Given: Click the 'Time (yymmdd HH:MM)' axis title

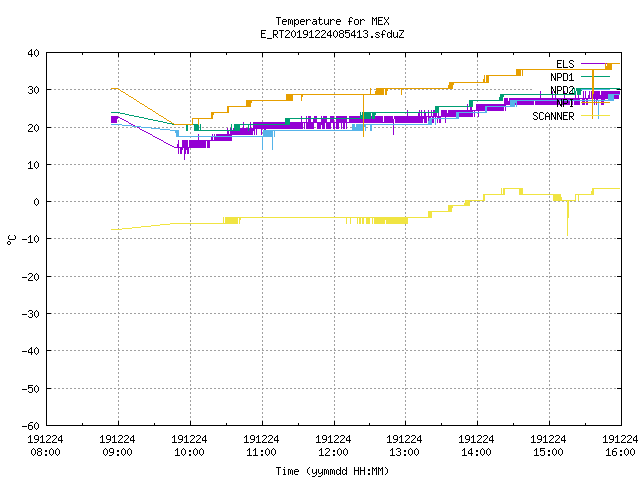Looking at the screenshot, I should [332, 471].
